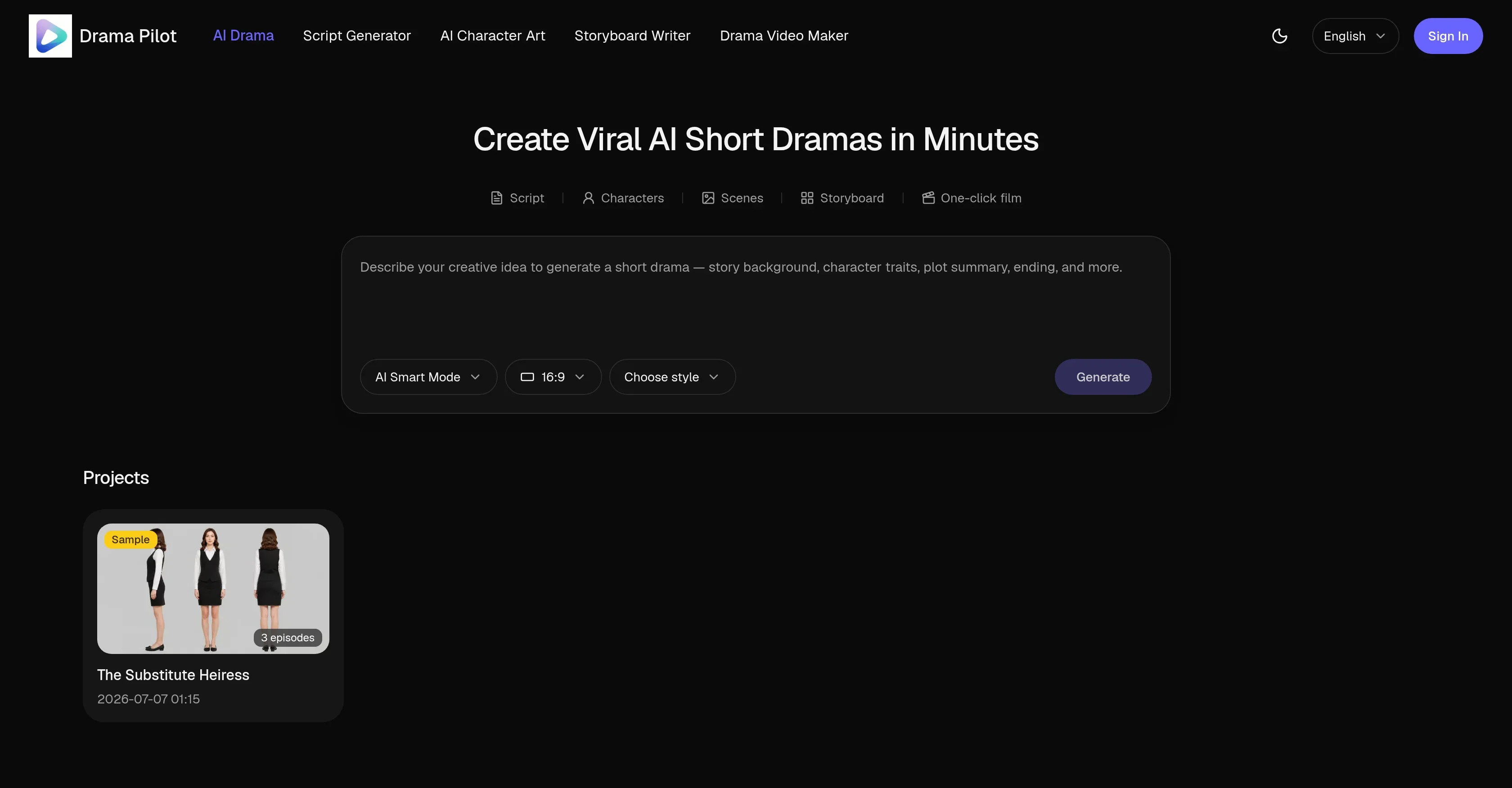Open the English language dropdown
The width and height of the screenshot is (1512, 788).
point(1355,36)
